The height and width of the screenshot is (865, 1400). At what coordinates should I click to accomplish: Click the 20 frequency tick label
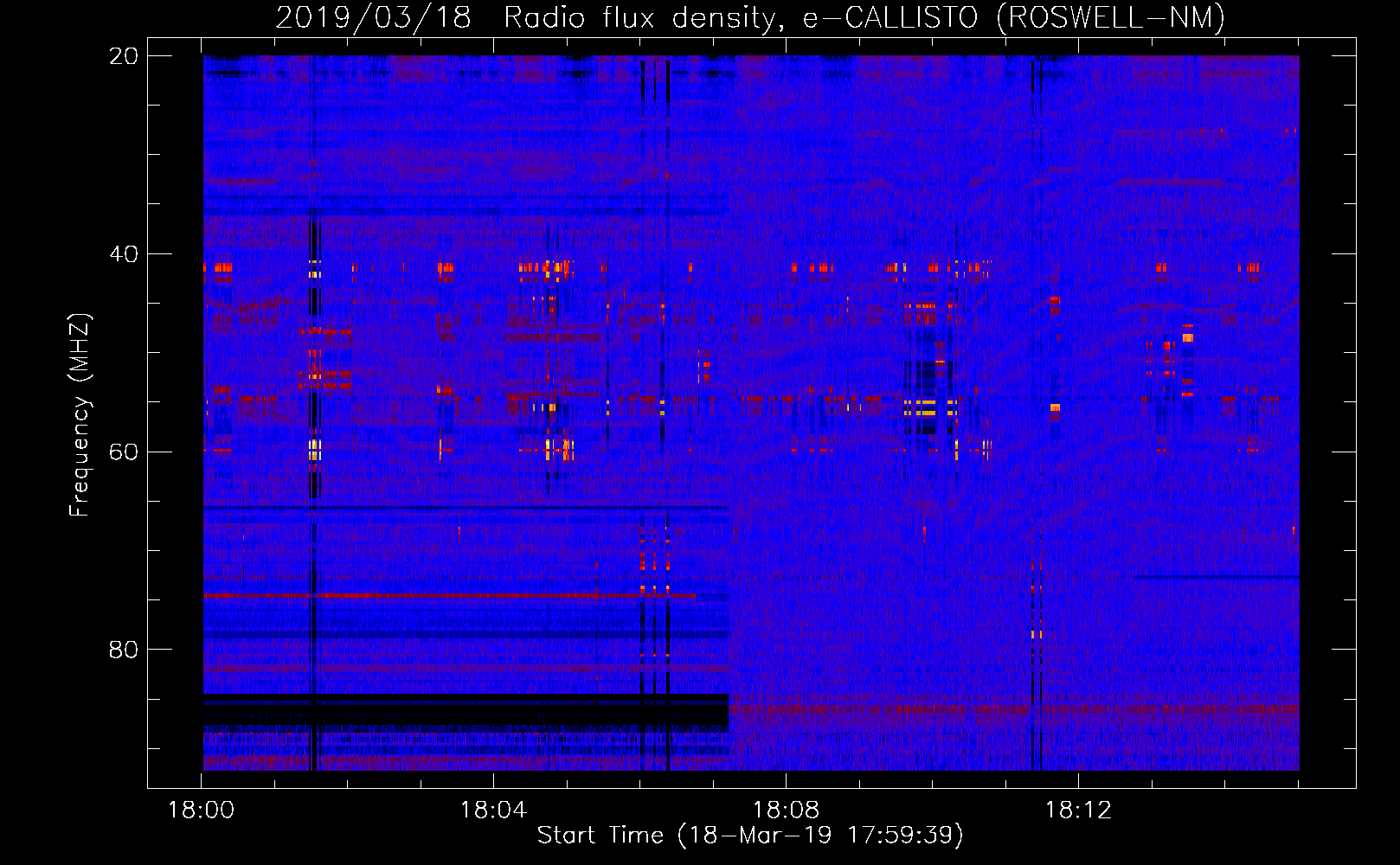(123, 56)
